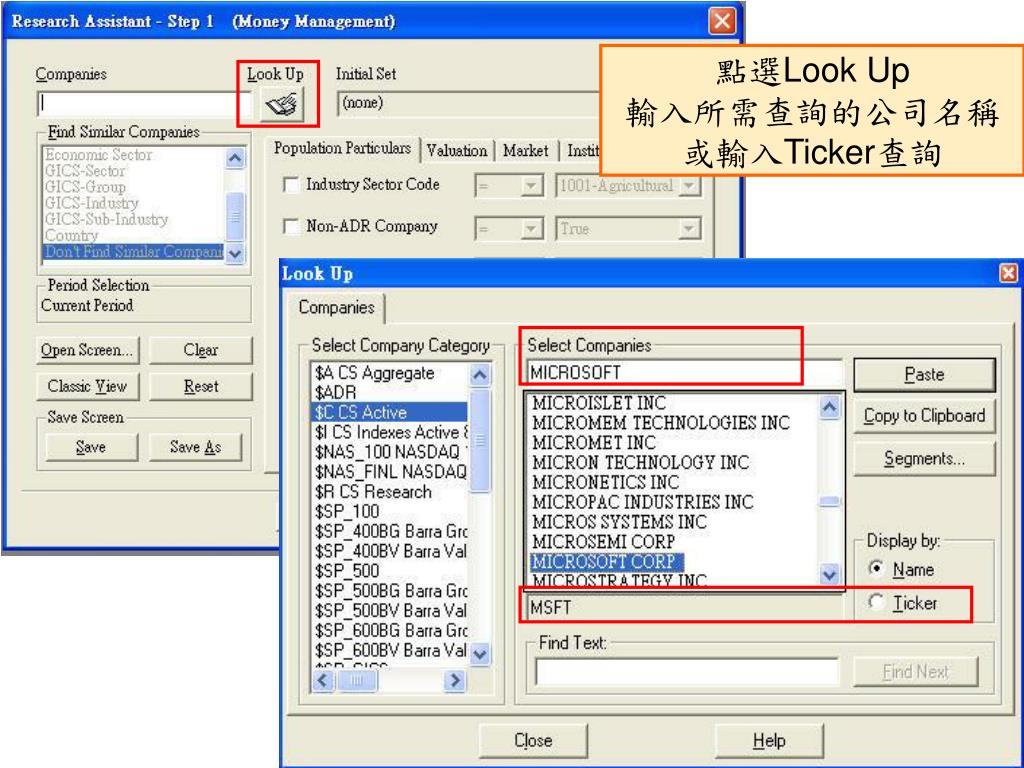
Task: Select the $SP_500 category
Action: point(347,571)
